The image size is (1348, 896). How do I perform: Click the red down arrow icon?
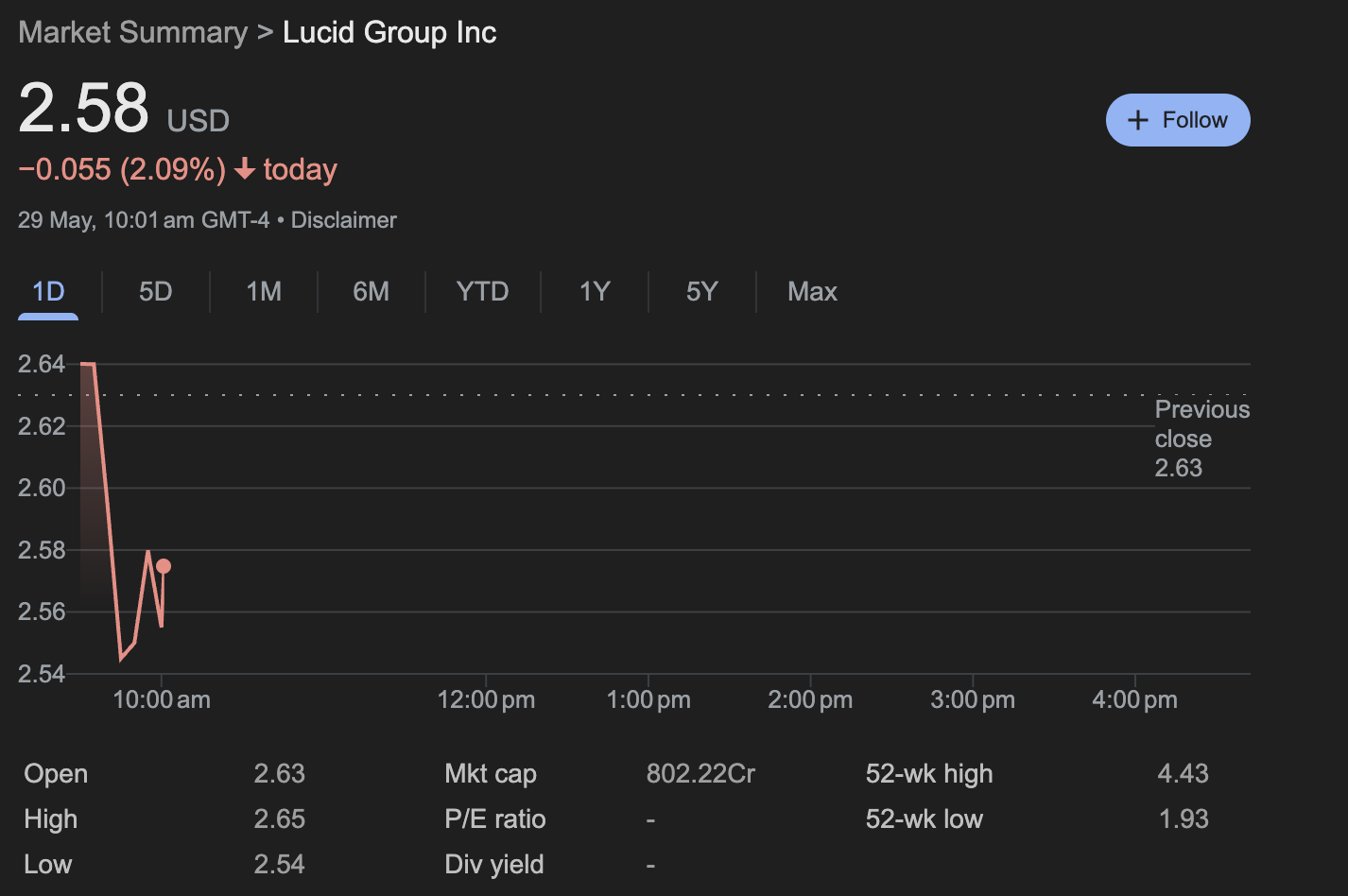coord(245,169)
